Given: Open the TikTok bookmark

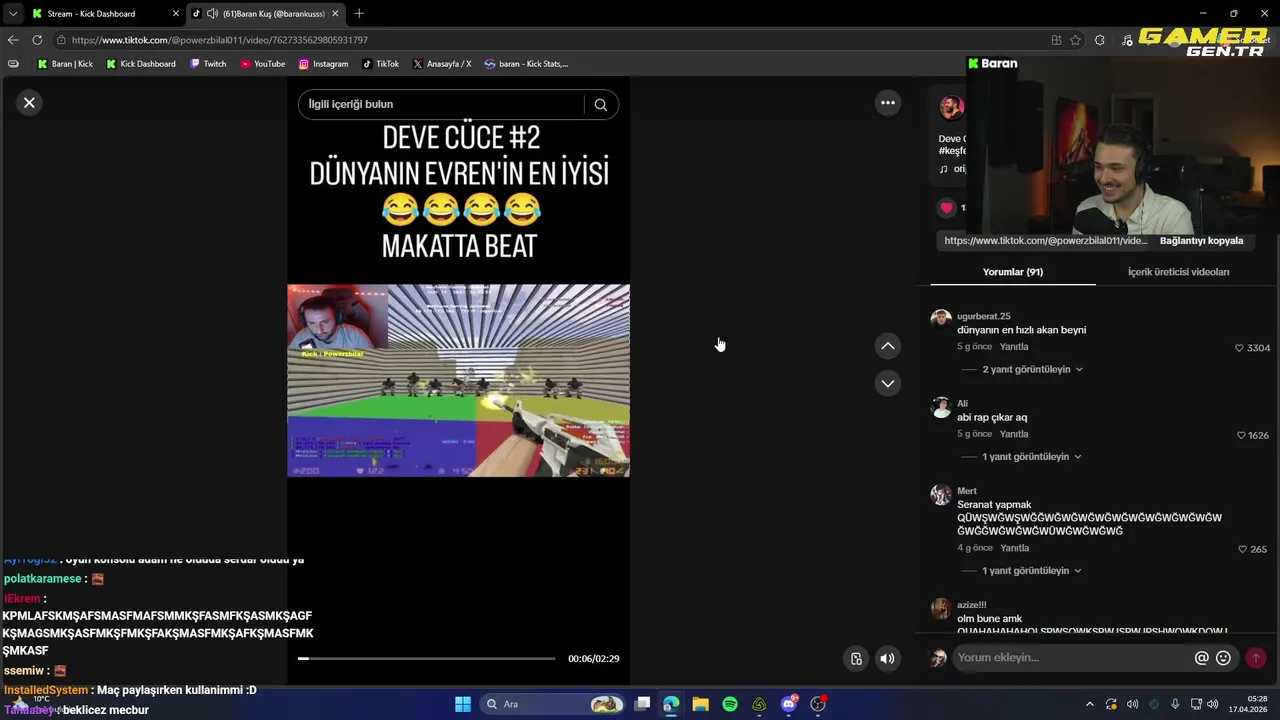Looking at the screenshot, I should tap(380, 64).
